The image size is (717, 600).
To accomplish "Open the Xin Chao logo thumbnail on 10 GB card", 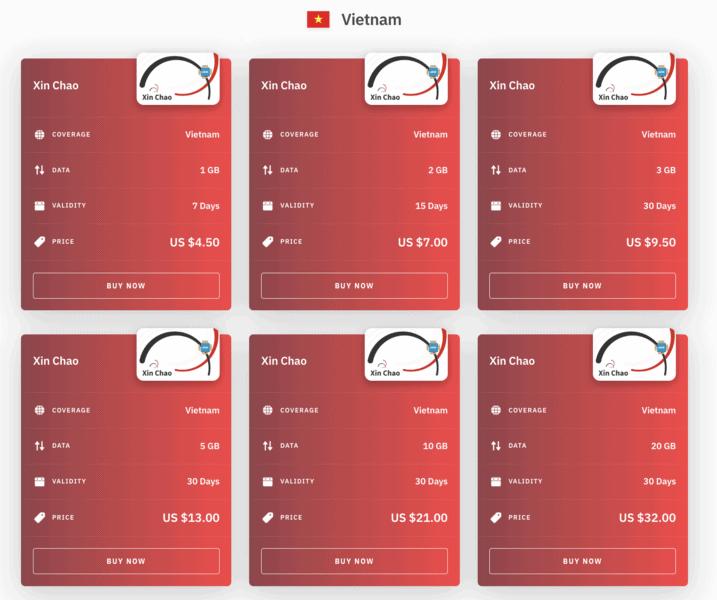I will coord(406,355).
